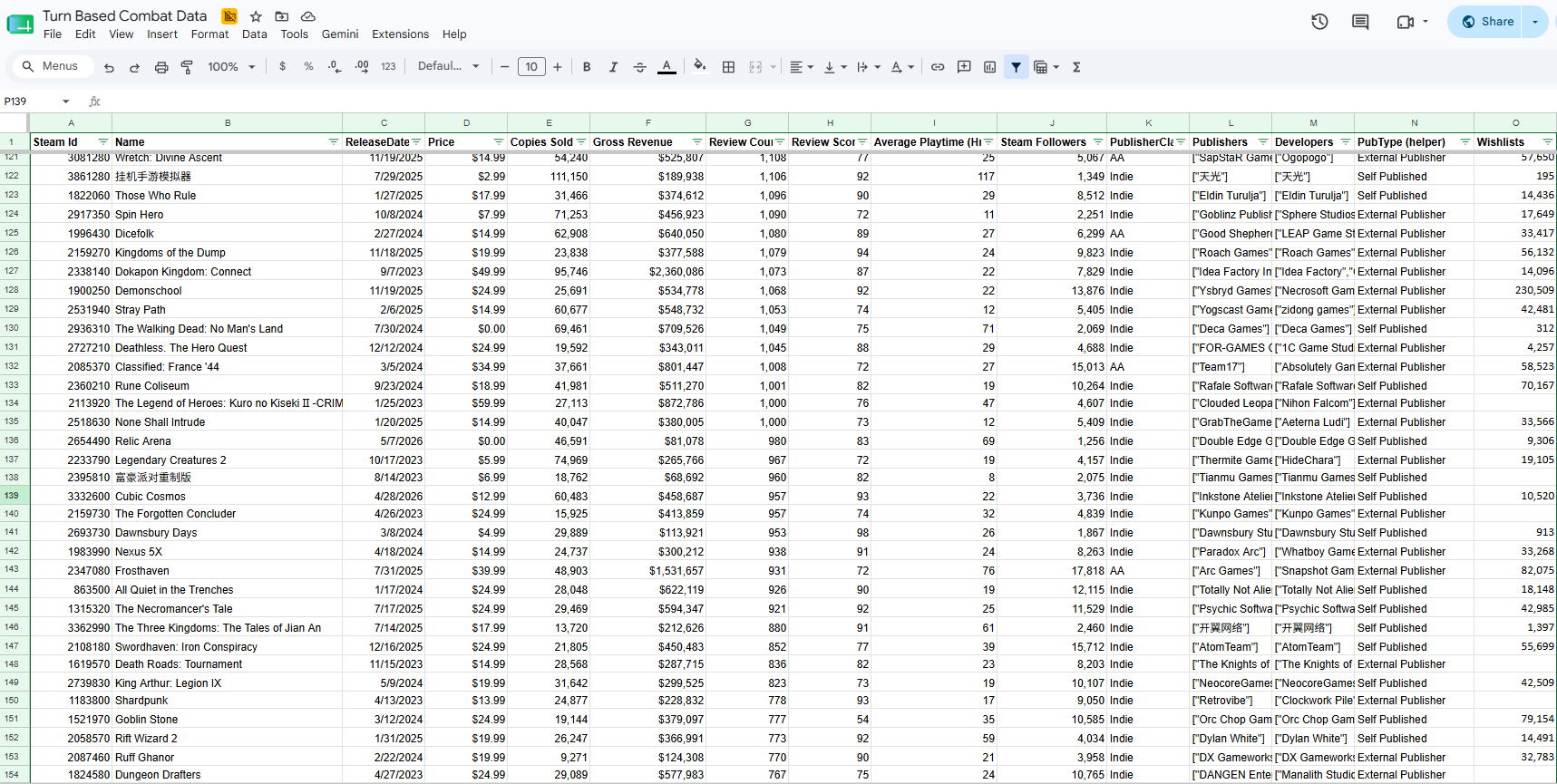Turn off the active filter button

[1016, 67]
